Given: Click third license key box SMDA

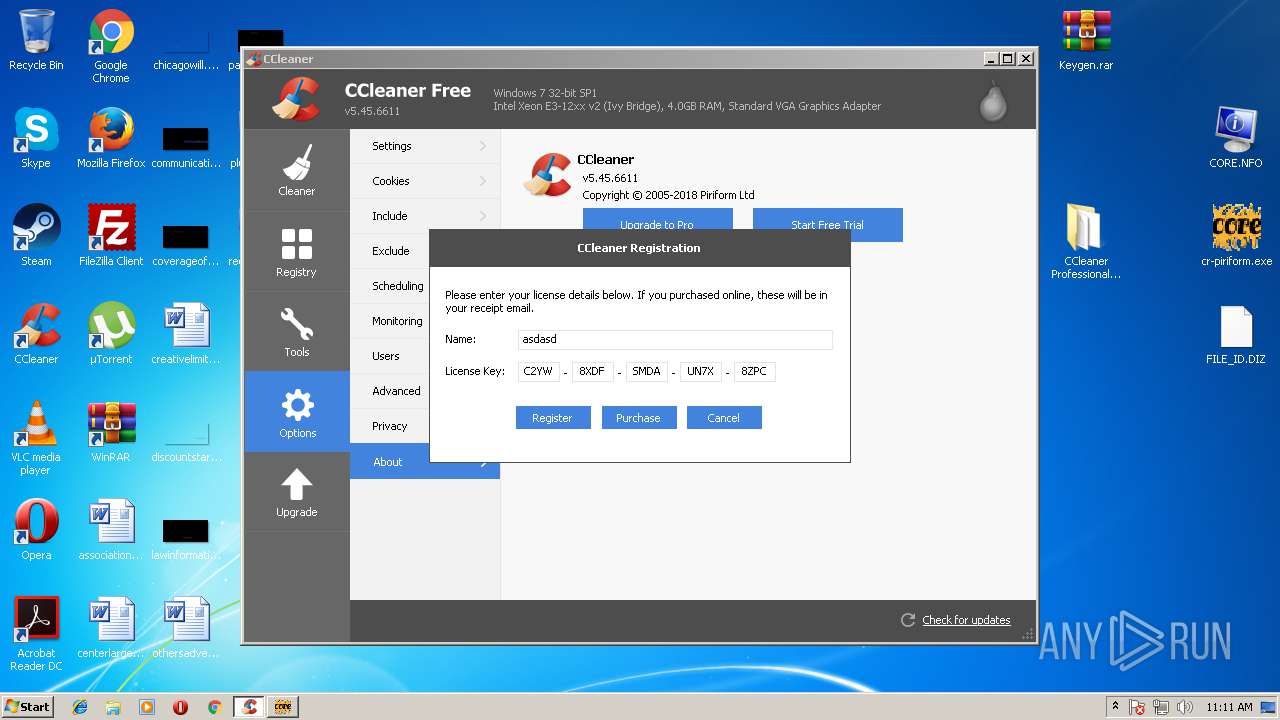Looking at the screenshot, I should [646, 372].
